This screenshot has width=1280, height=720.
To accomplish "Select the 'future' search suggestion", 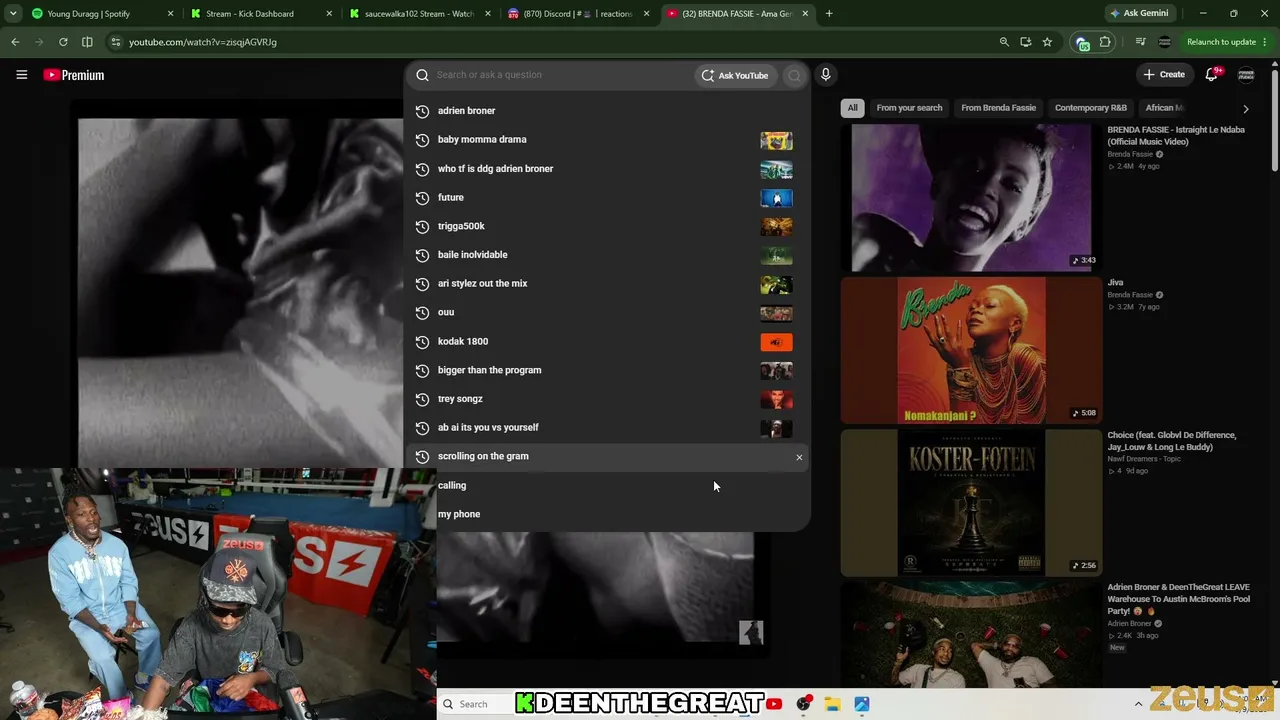I will 606,198.
